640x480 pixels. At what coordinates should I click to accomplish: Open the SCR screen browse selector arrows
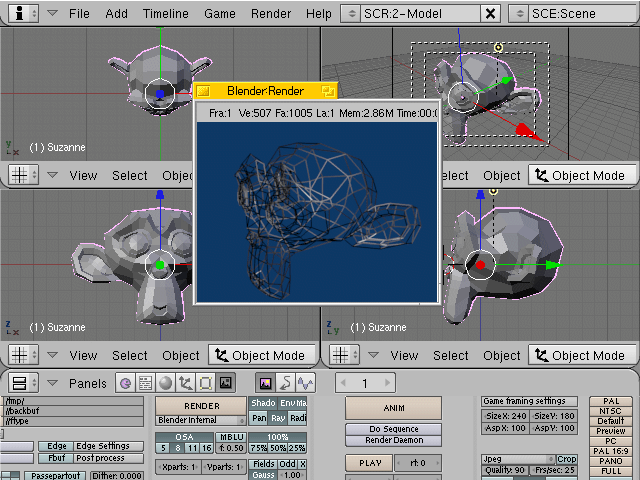pos(351,13)
